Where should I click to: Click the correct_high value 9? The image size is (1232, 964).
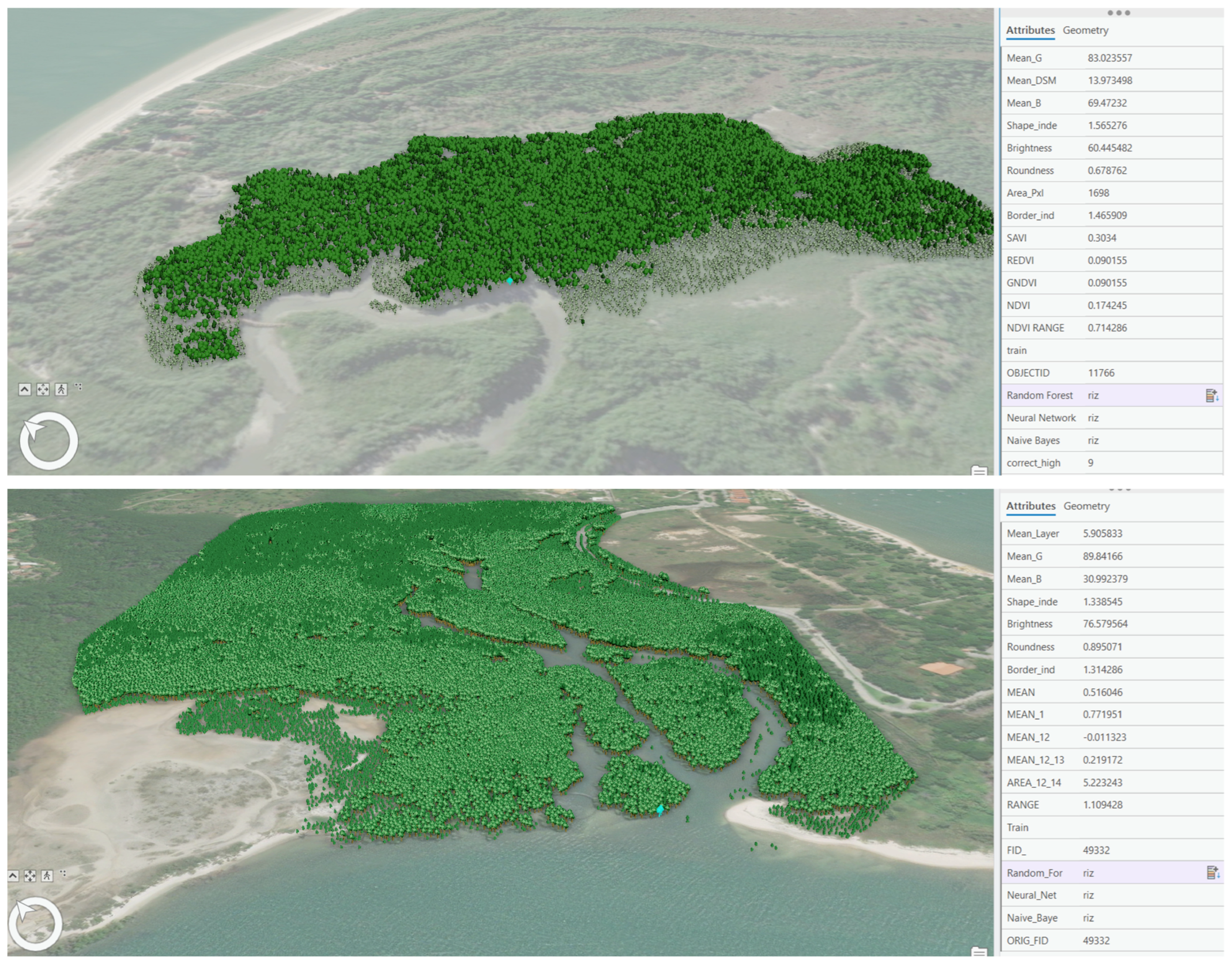pos(1091,463)
